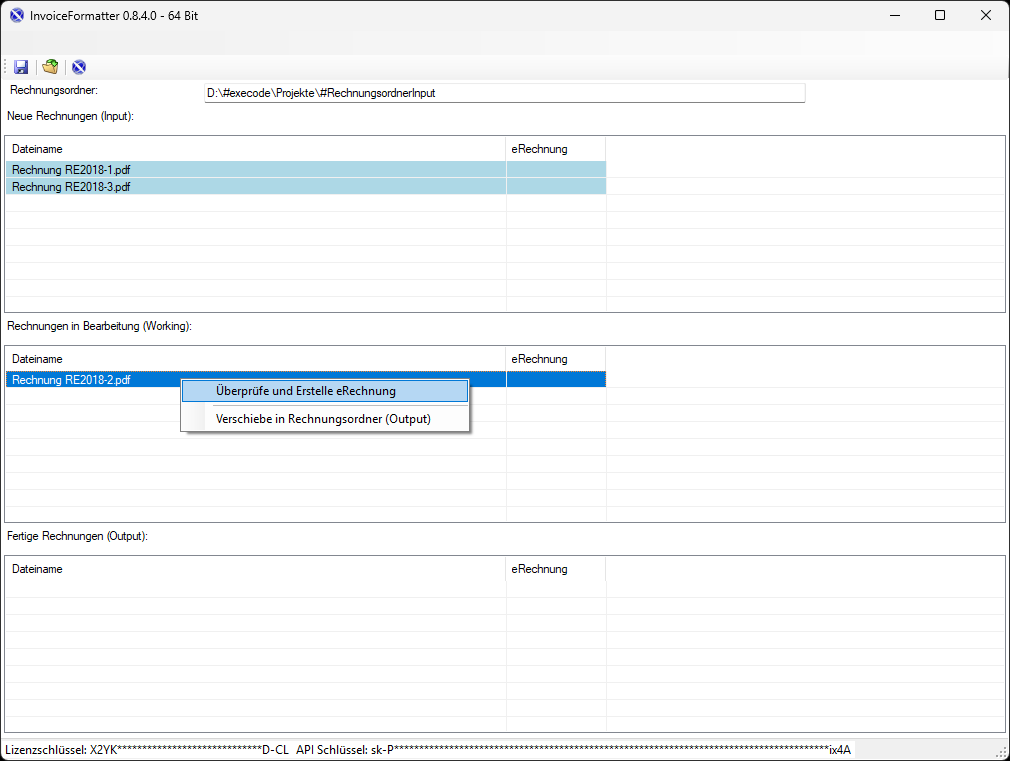Click Dateiname column header in Working list
The height and width of the screenshot is (761, 1010).
[38, 359]
